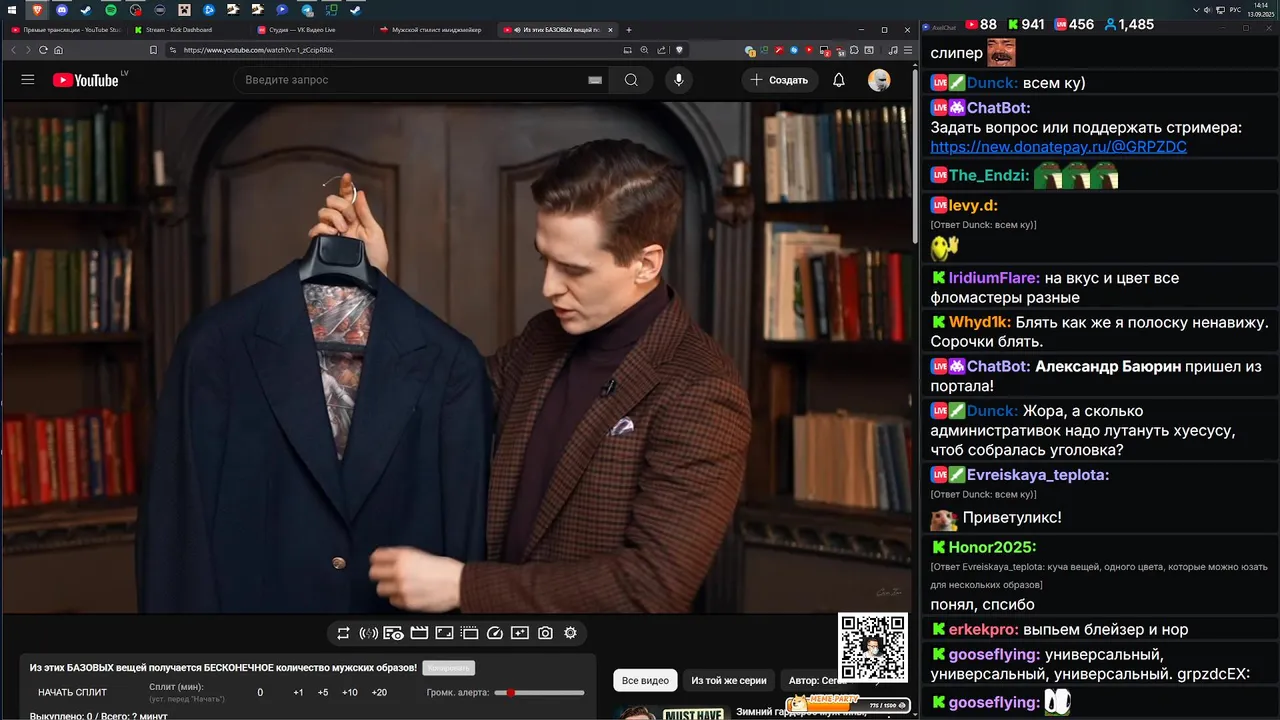This screenshot has height=720, width=1280.
Task: Open the extensions puzzle icon
Action: pyautogui.click(x=854, y=50)
